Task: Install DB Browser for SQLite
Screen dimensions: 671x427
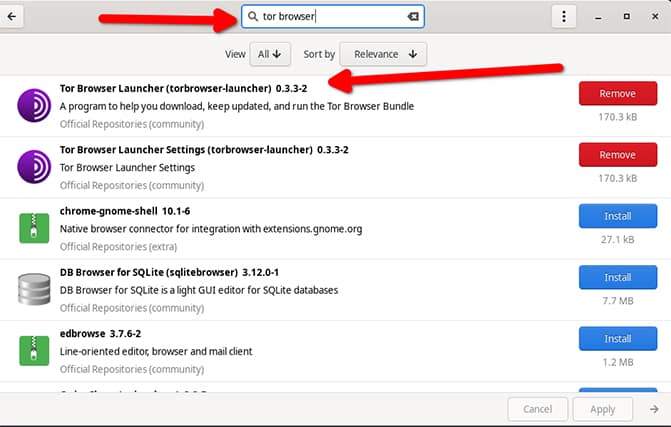Action: pos(618,277)
